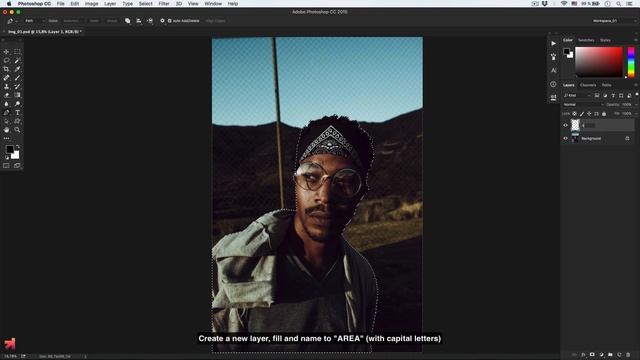The image size is (640, 360).
Task: Toggle the adjustment layers filter
Action: [x=605, y=95]
